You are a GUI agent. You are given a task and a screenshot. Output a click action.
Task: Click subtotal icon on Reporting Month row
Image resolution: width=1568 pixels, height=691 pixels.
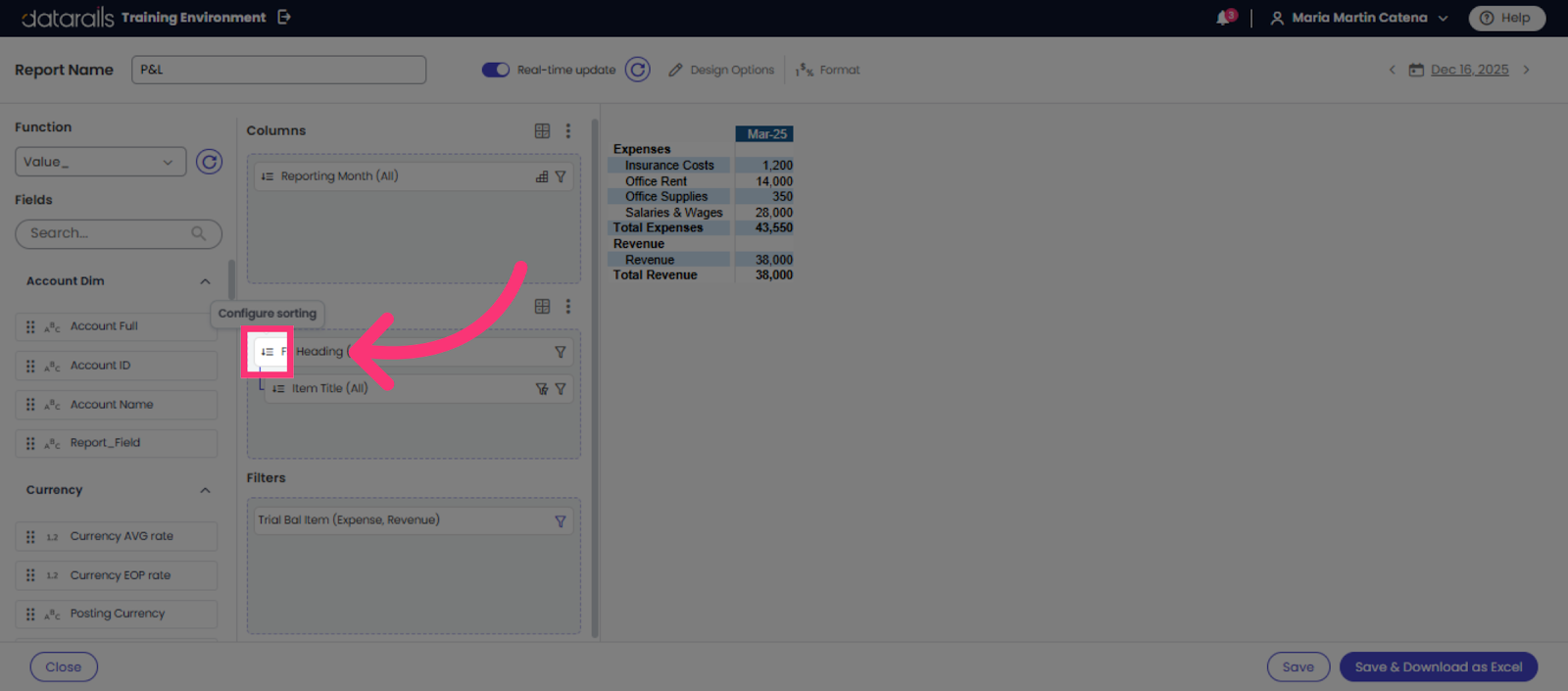[x=542, y=176]
